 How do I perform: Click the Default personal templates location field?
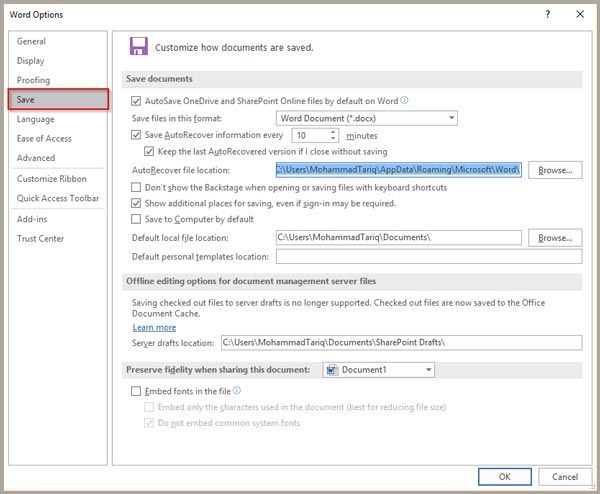pos(429,256)
